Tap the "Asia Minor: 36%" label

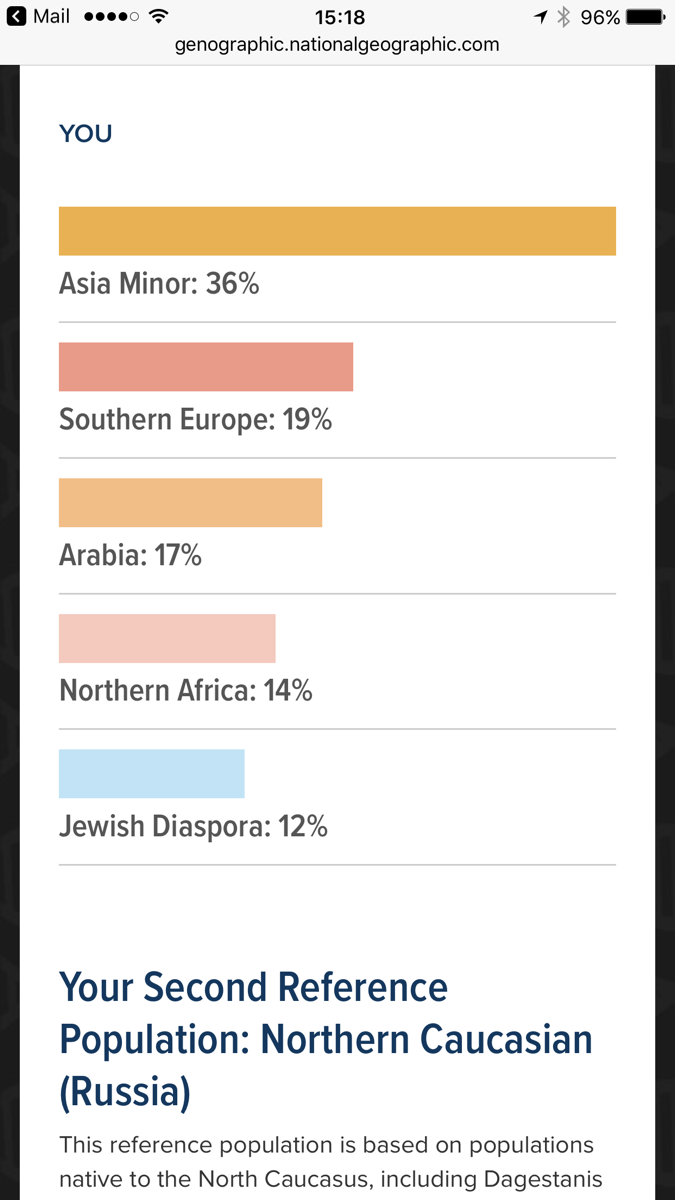tap(159, 284)
